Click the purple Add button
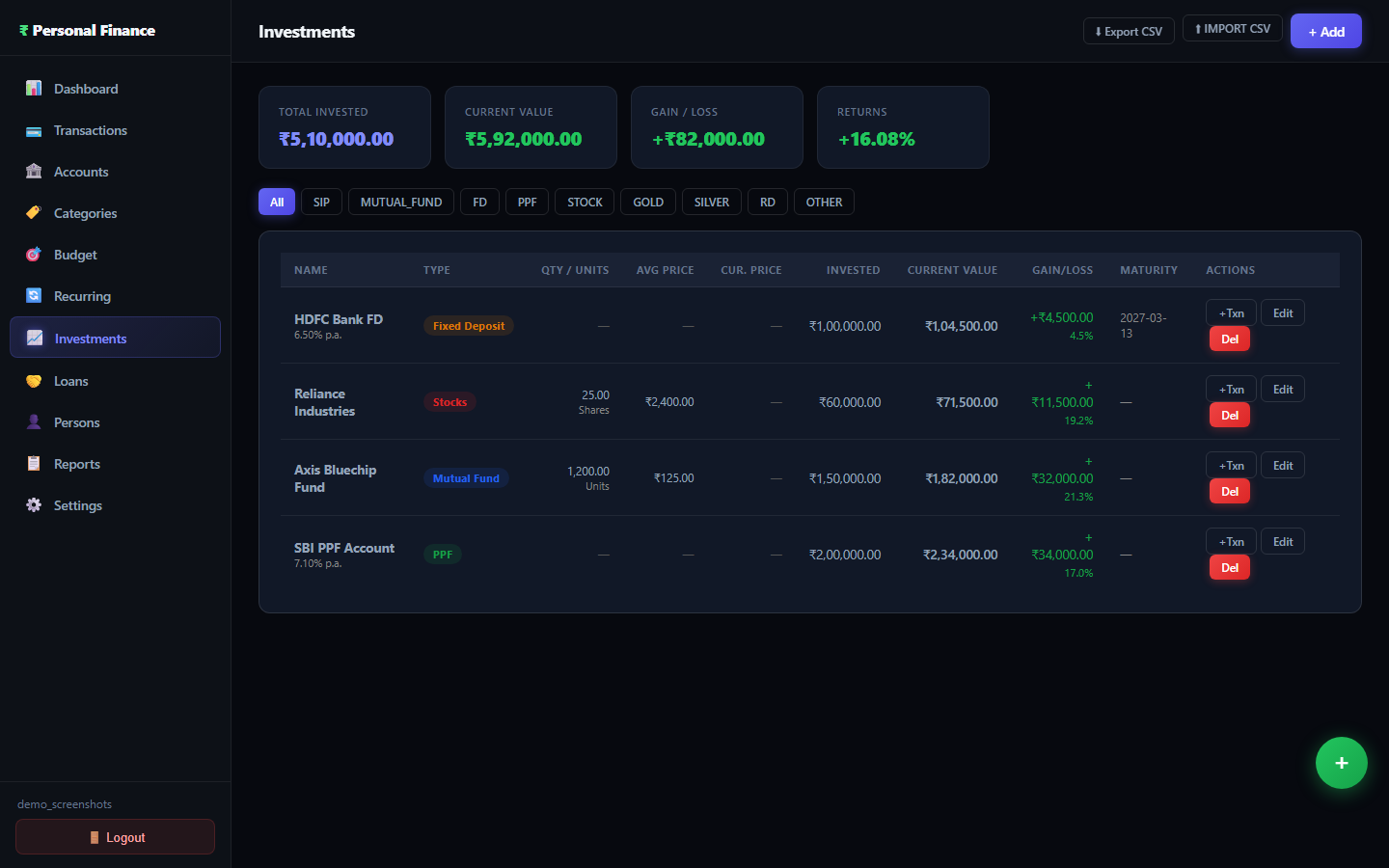 (x=1326, y=31)
